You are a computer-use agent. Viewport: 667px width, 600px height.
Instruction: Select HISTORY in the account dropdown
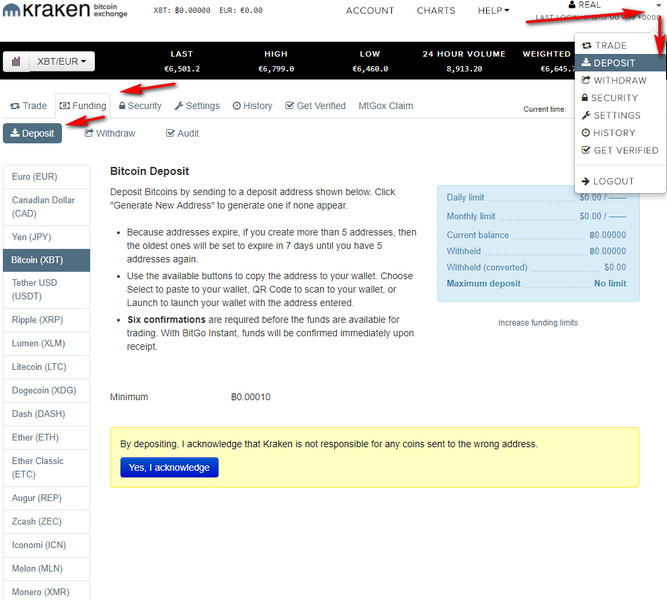coord(620,133)
